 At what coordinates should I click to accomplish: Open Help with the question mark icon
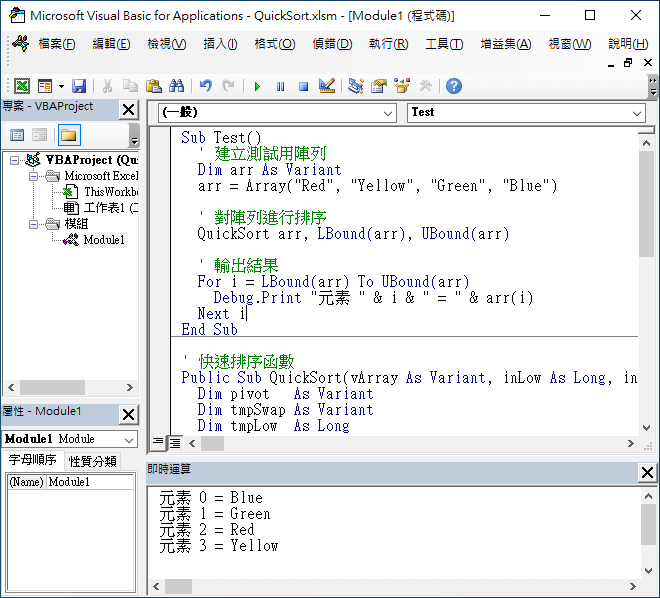pyautogui.click(x=454, y=86)
